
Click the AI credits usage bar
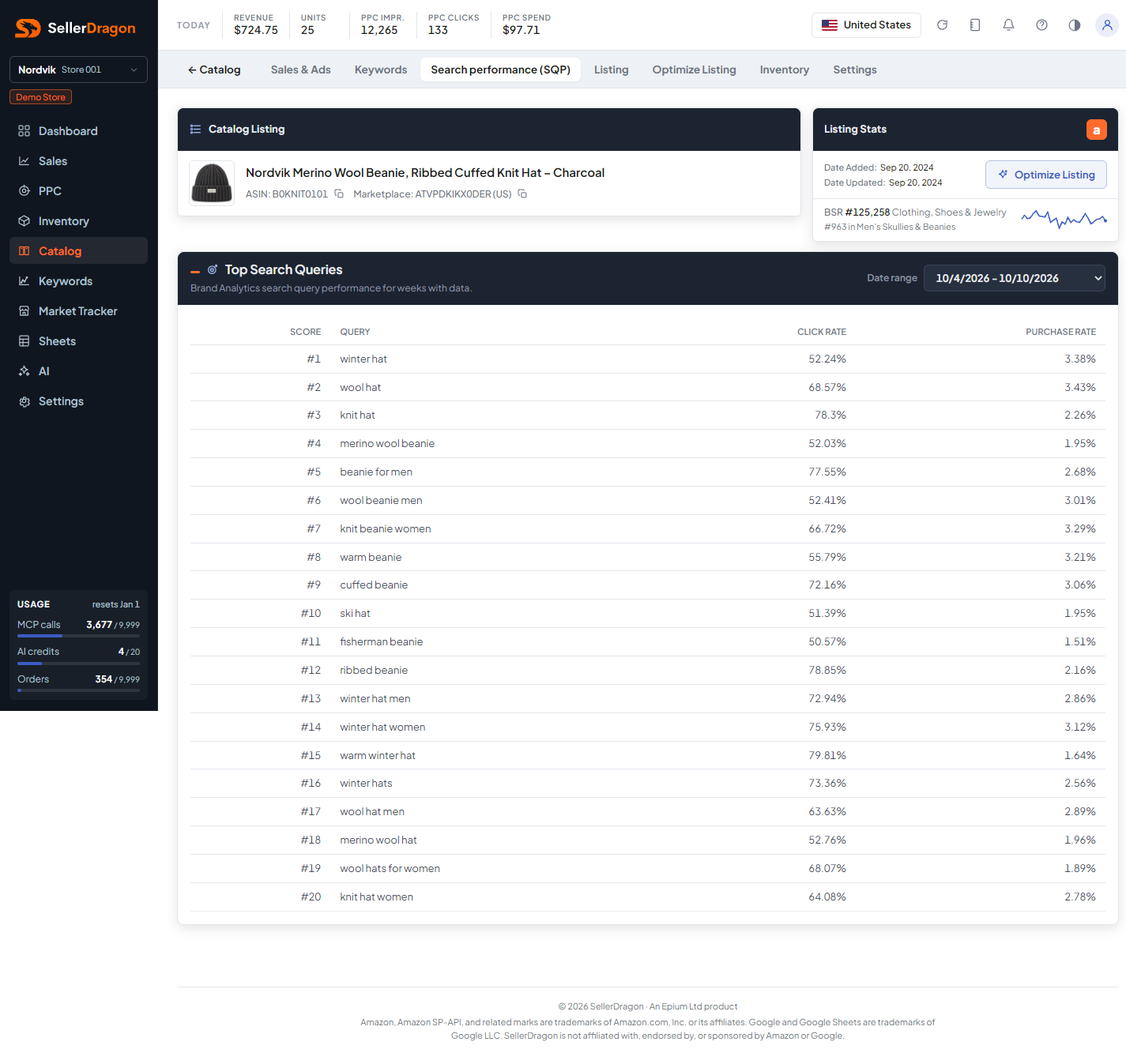(78, 664)
